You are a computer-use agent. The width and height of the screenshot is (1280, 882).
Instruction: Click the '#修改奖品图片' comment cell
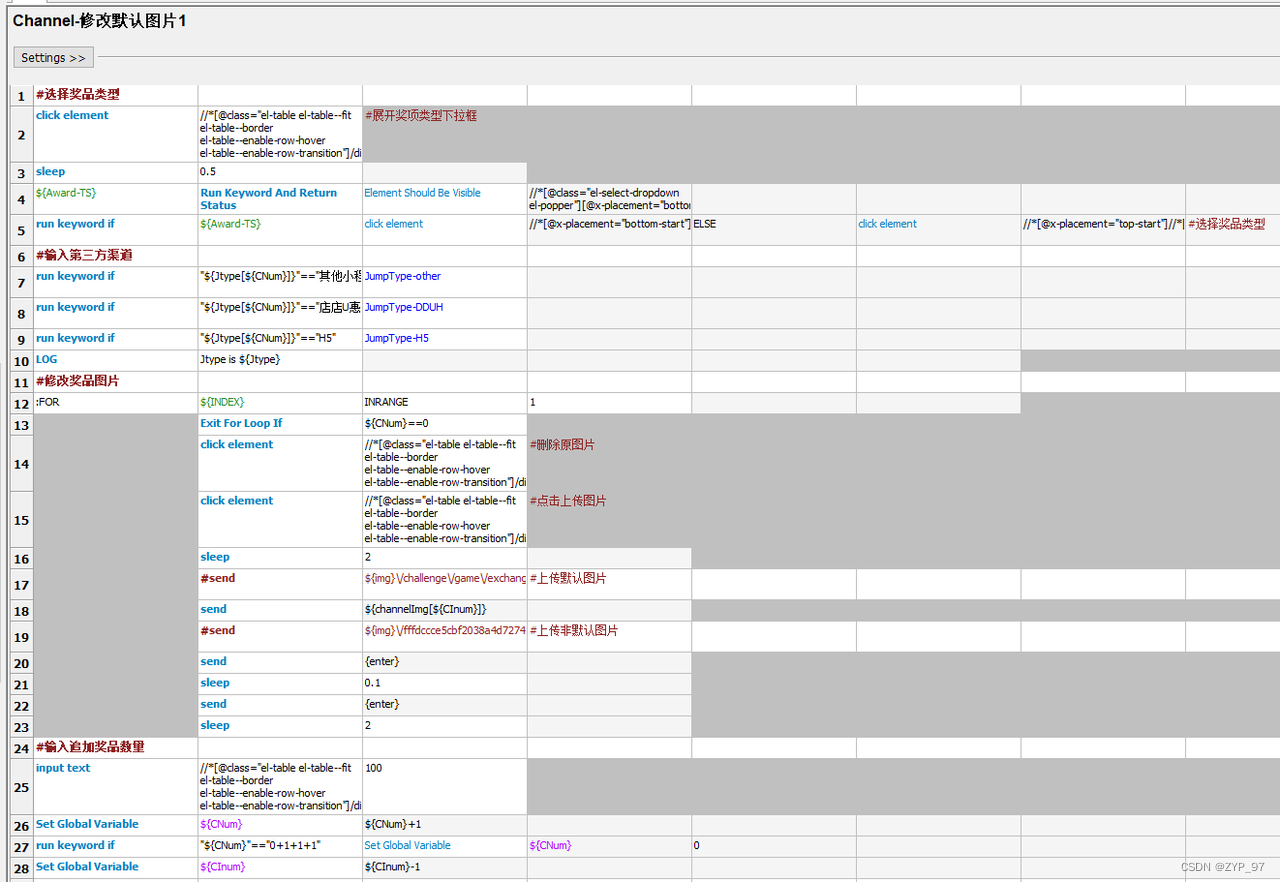point(116,382)
